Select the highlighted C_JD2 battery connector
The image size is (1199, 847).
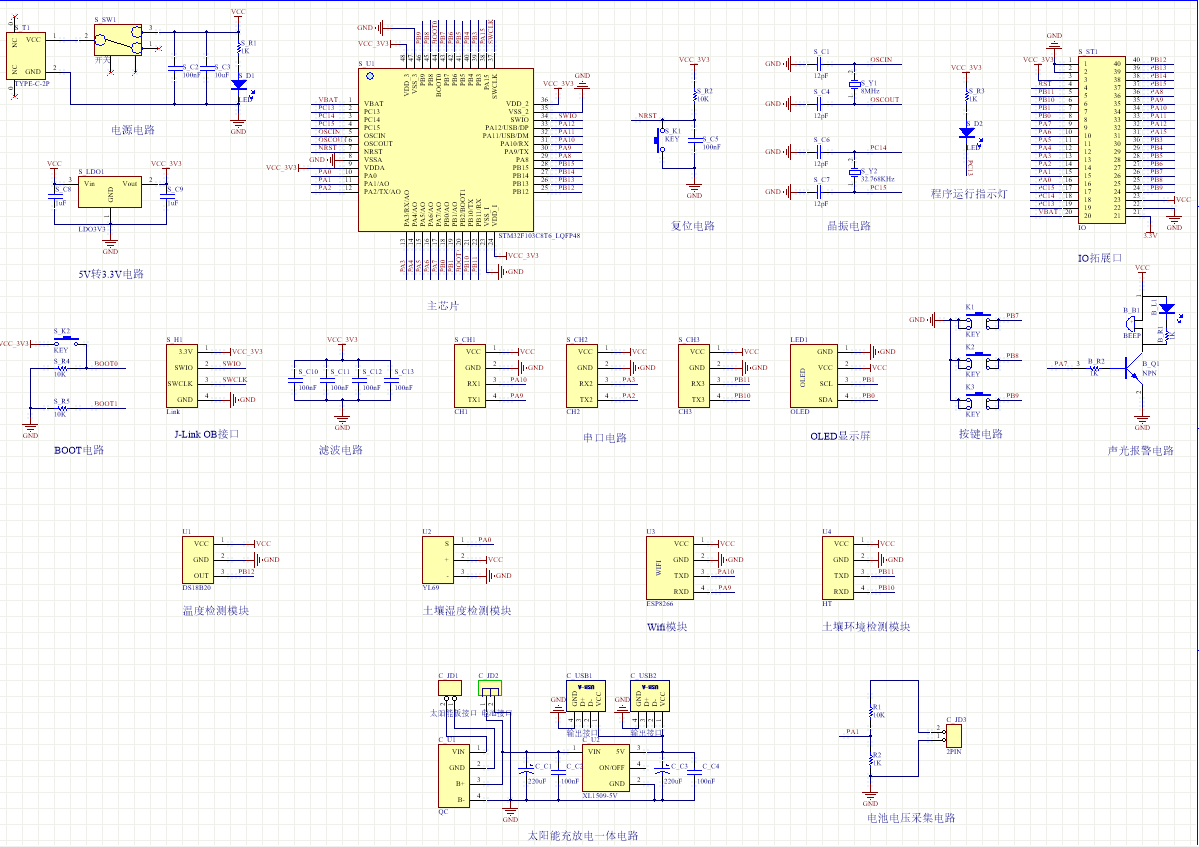pos(490,689)
